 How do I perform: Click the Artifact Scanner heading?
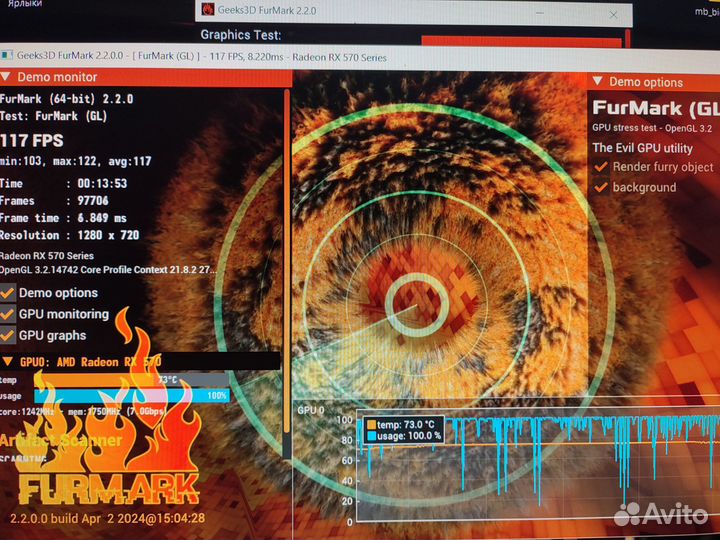point(61,440)
